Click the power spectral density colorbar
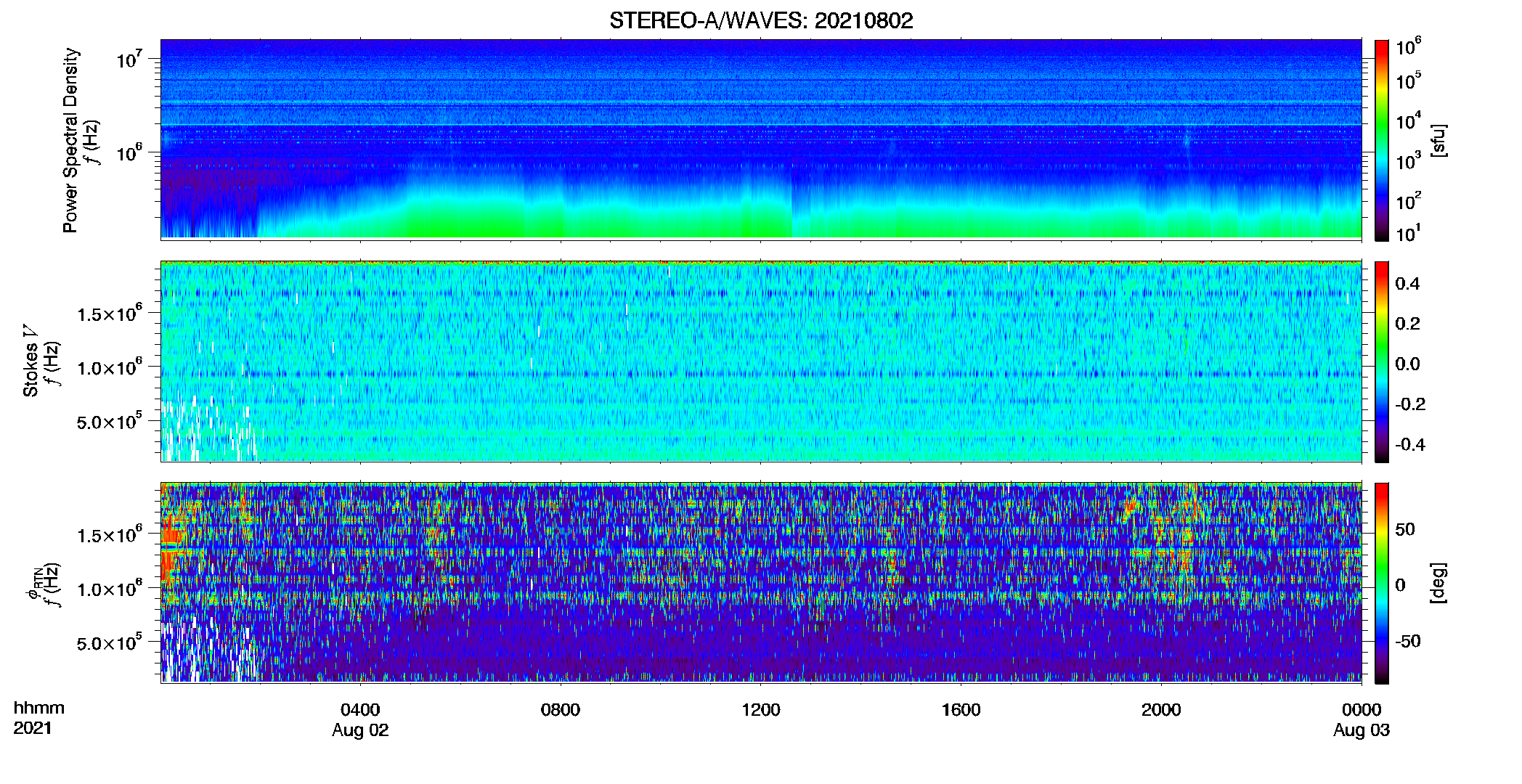This screenshot has height=784, width=1522. pos(1382,140)
